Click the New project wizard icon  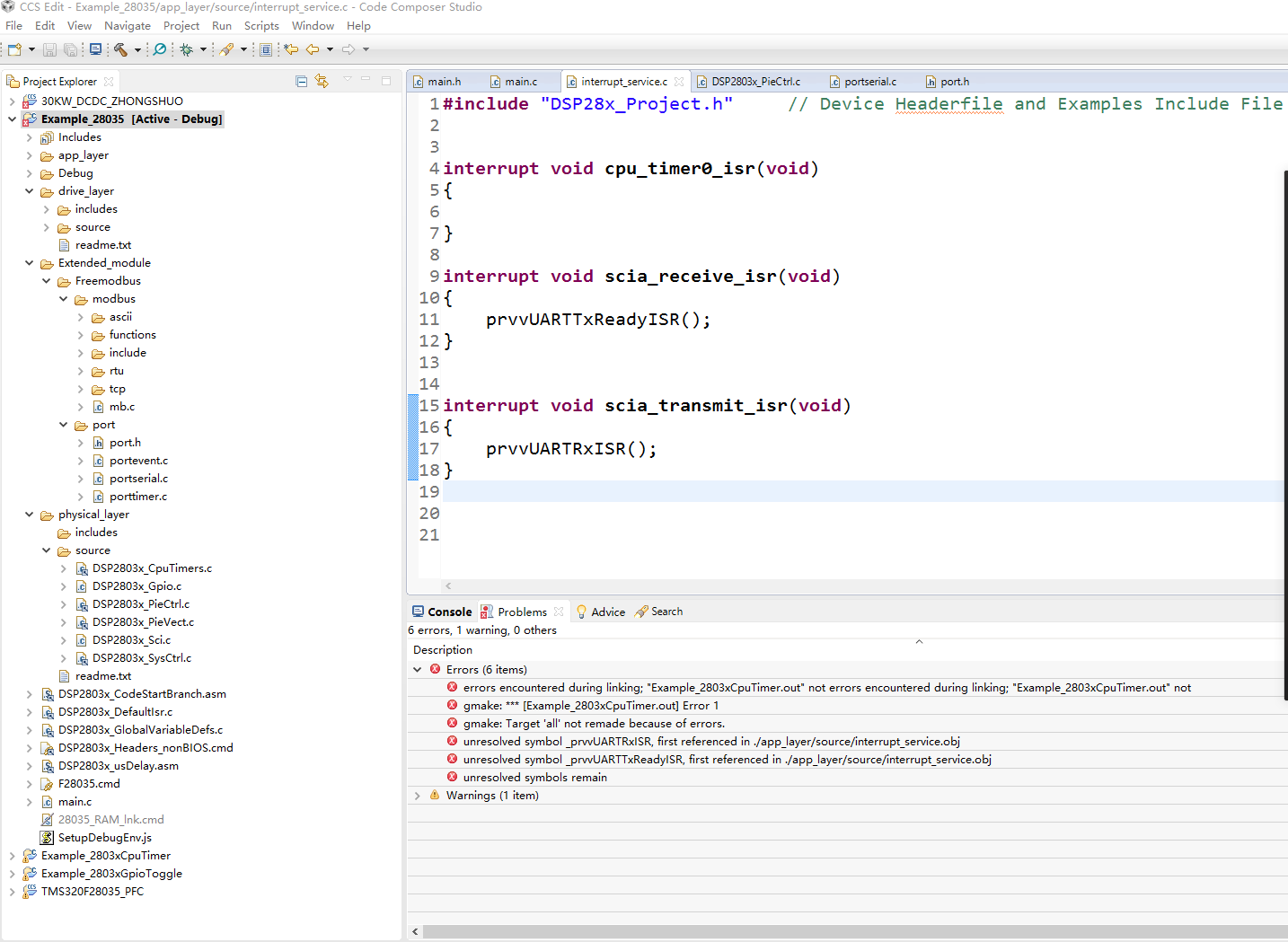point(14,49)
